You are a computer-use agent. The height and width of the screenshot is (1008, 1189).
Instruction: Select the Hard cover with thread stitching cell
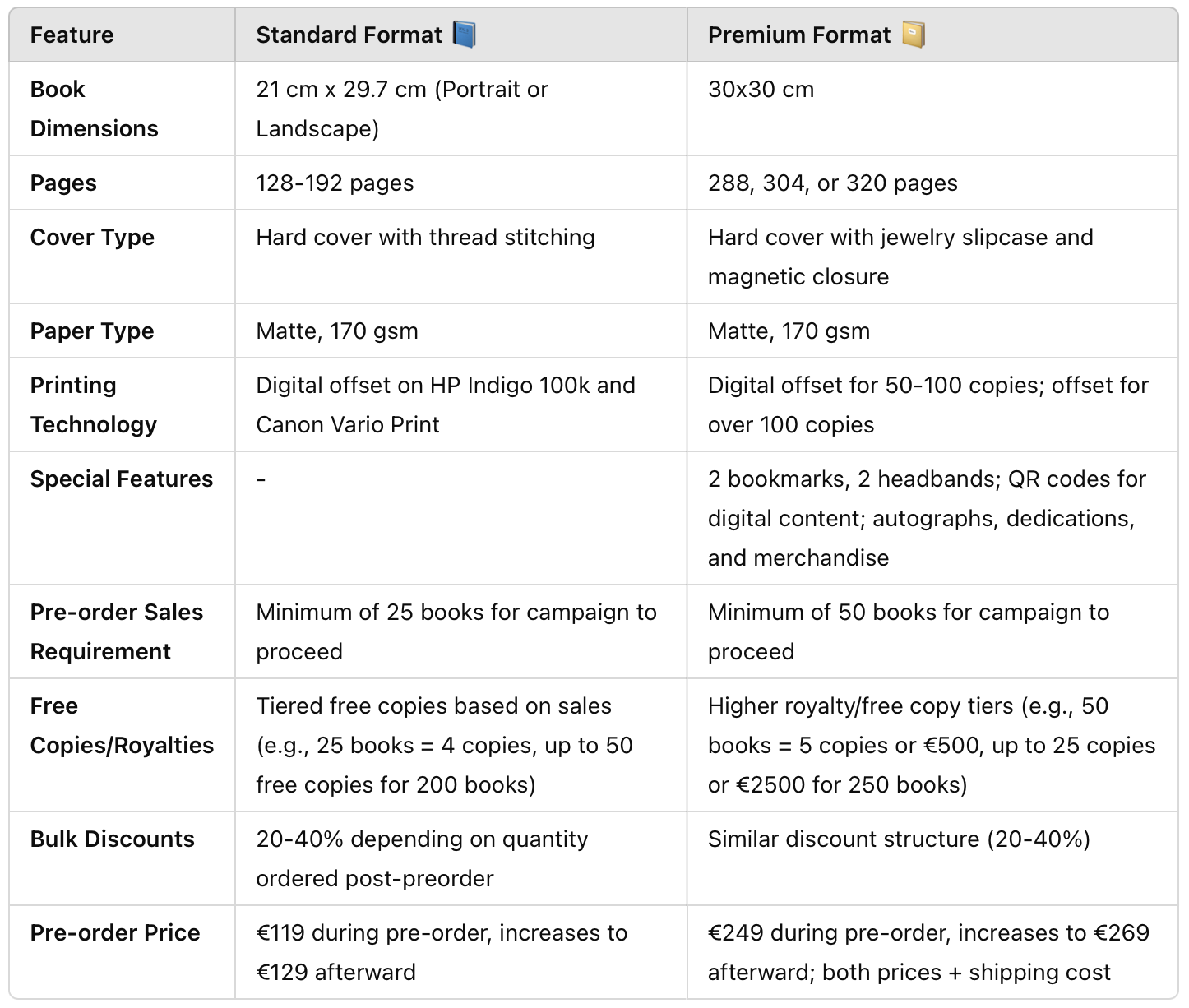pos(425,238)
